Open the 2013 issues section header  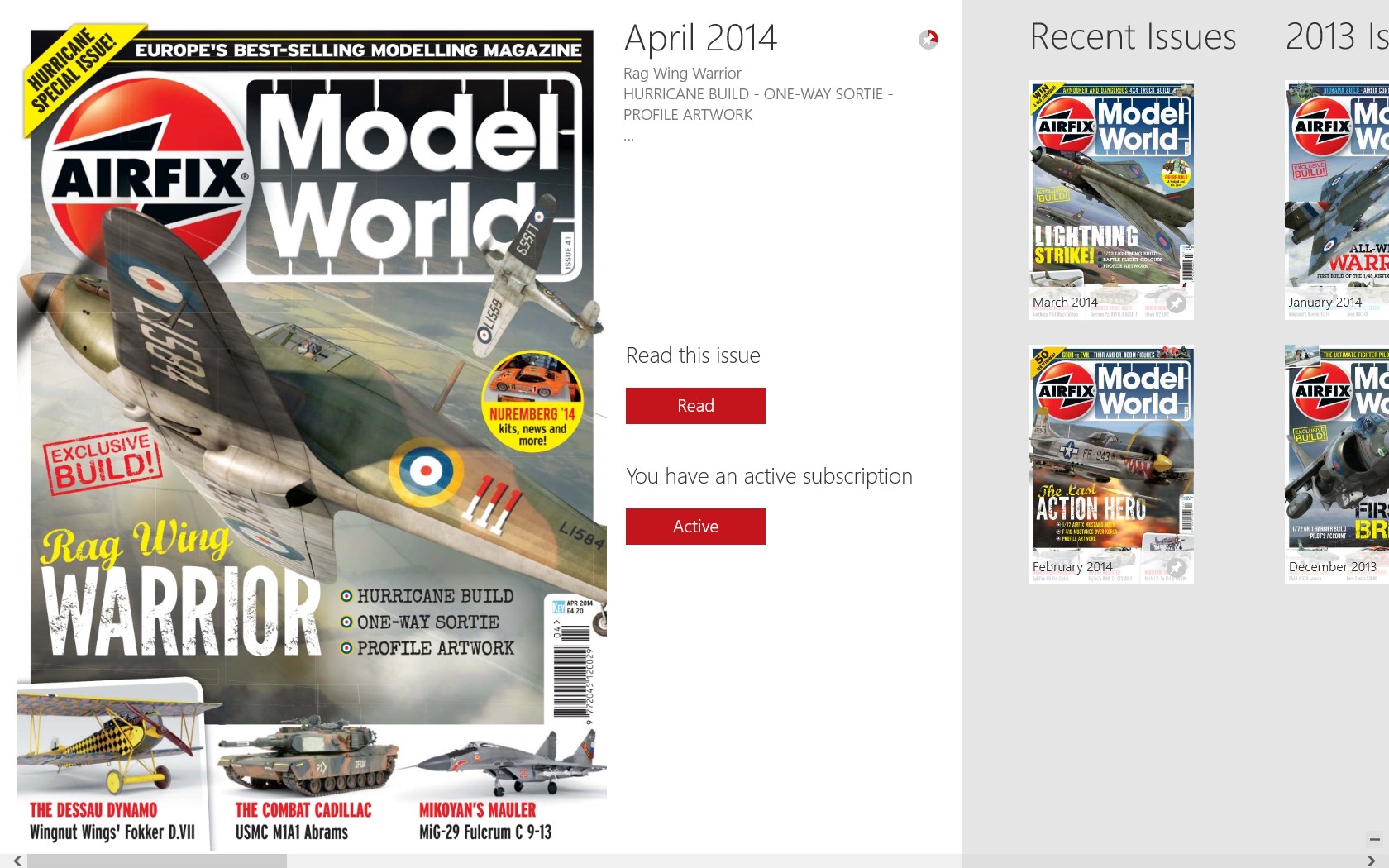[1337, 36]
